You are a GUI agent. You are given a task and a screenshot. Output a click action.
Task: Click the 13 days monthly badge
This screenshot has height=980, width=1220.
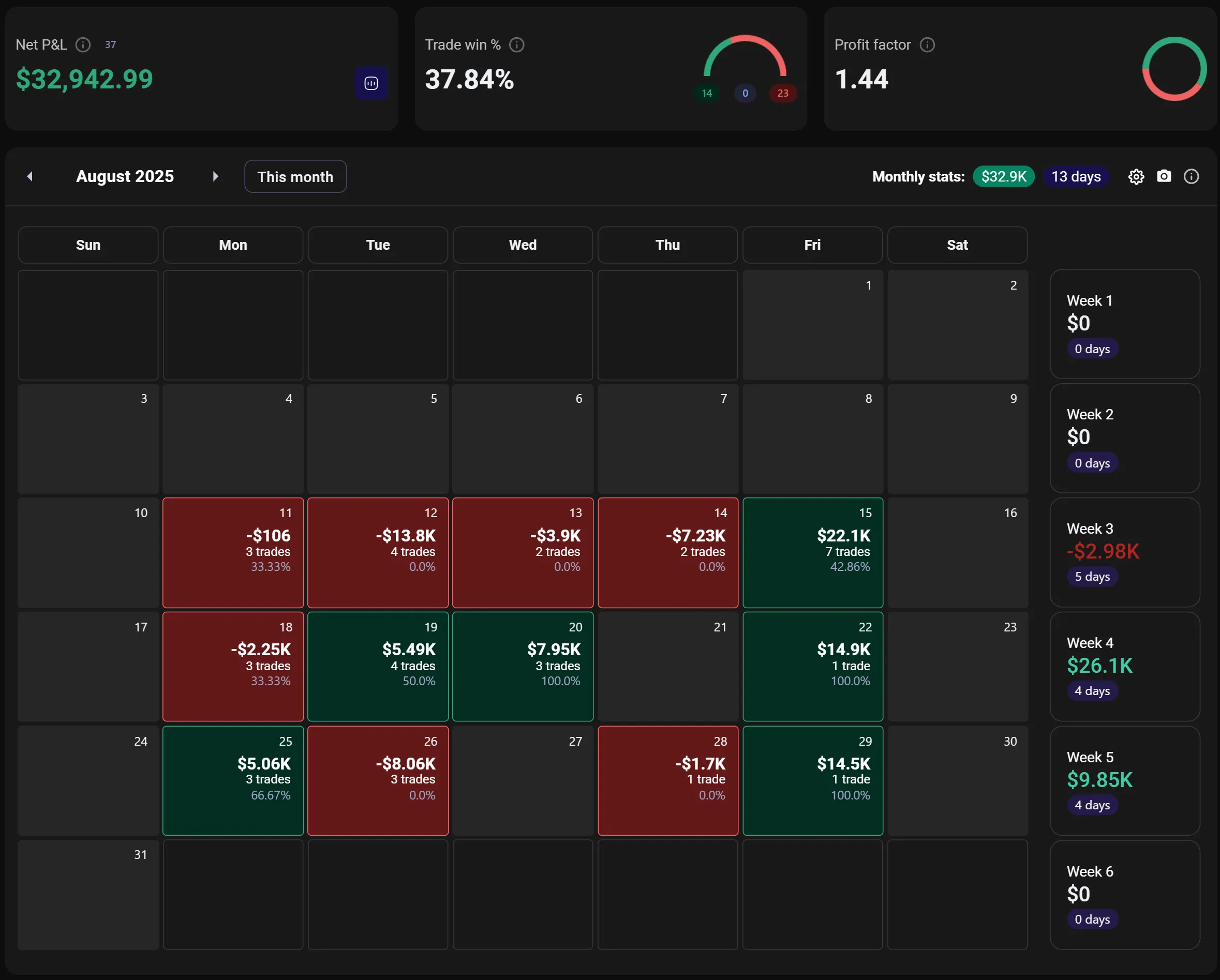click(x=1076, y=177)
